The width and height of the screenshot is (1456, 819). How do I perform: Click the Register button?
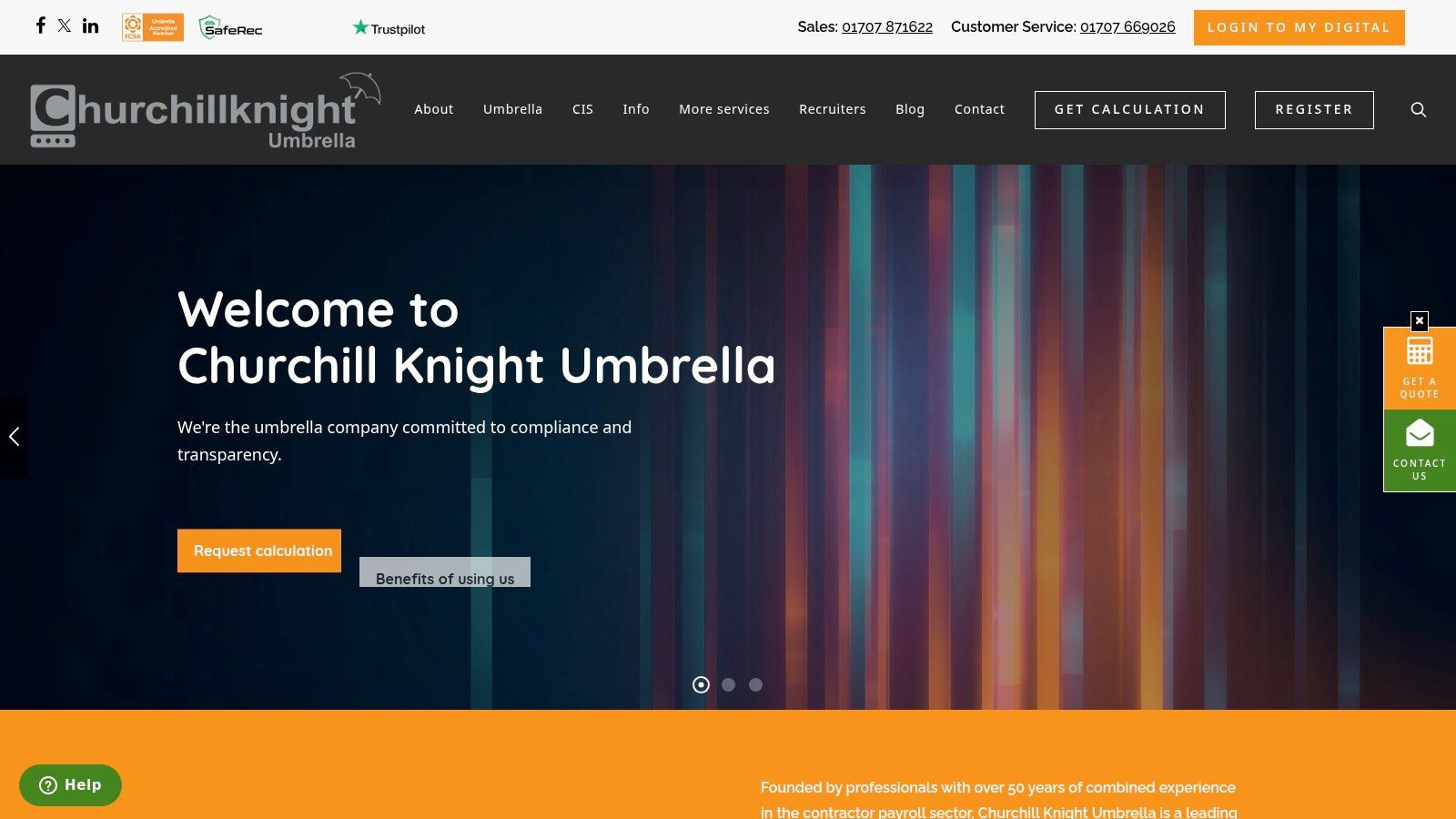click(1314, 110)
